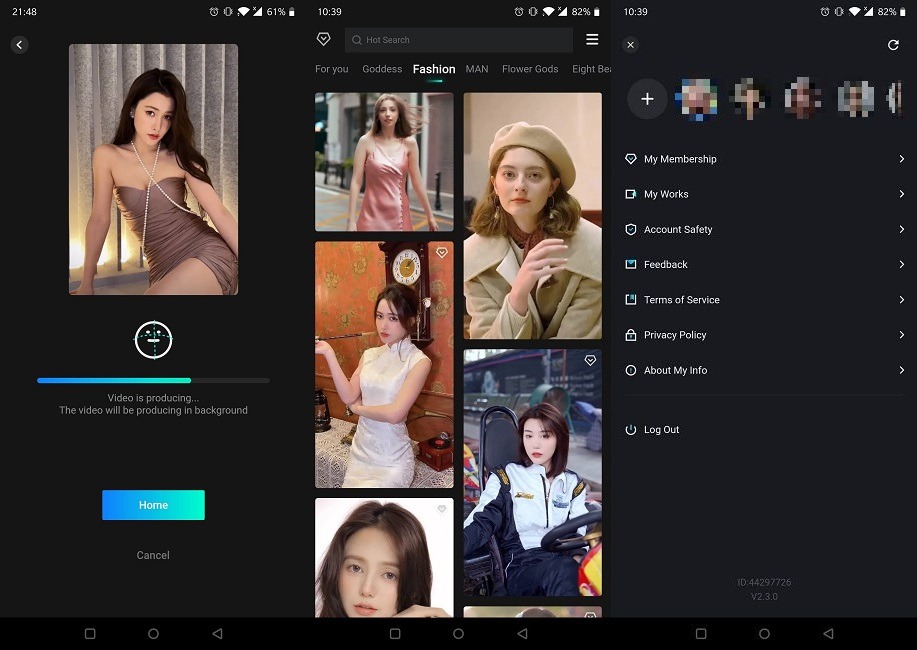Expand Feedback with its chevron
This screenshot has width=917, height=650.
coord(901,264)
